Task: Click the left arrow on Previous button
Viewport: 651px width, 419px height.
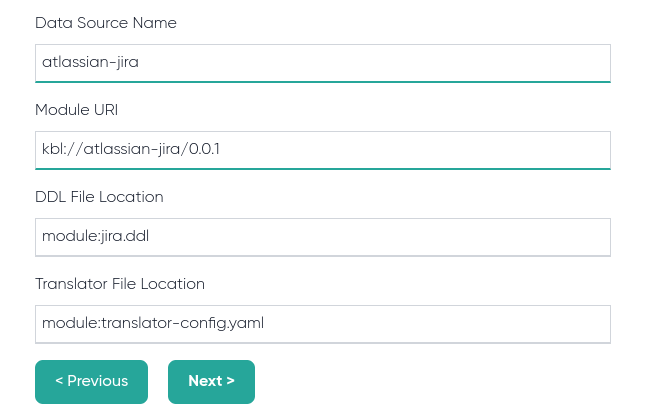Action: [x=59, y=380]
